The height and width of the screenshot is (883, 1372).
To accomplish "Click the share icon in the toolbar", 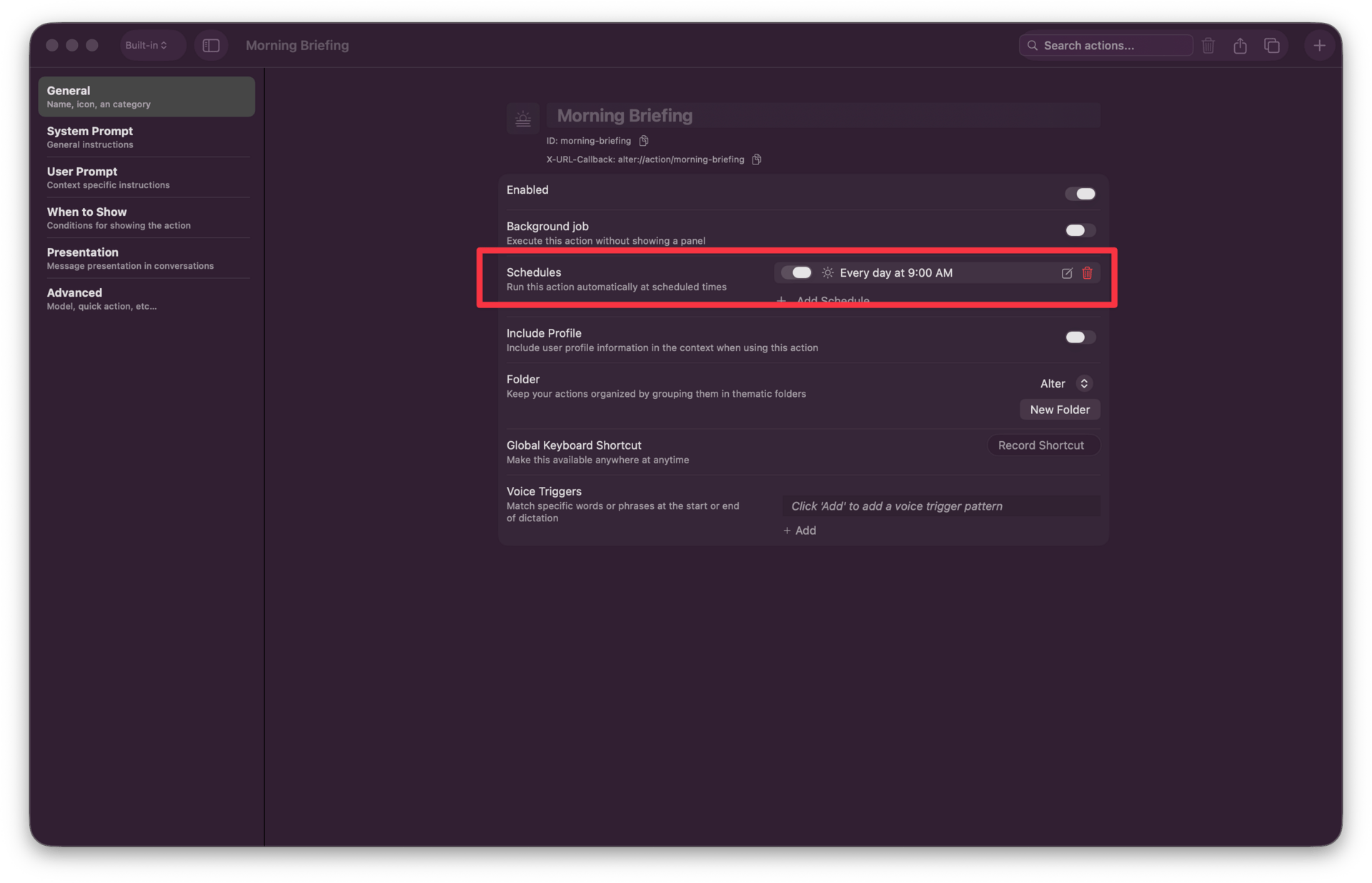I will point(1240,46).
